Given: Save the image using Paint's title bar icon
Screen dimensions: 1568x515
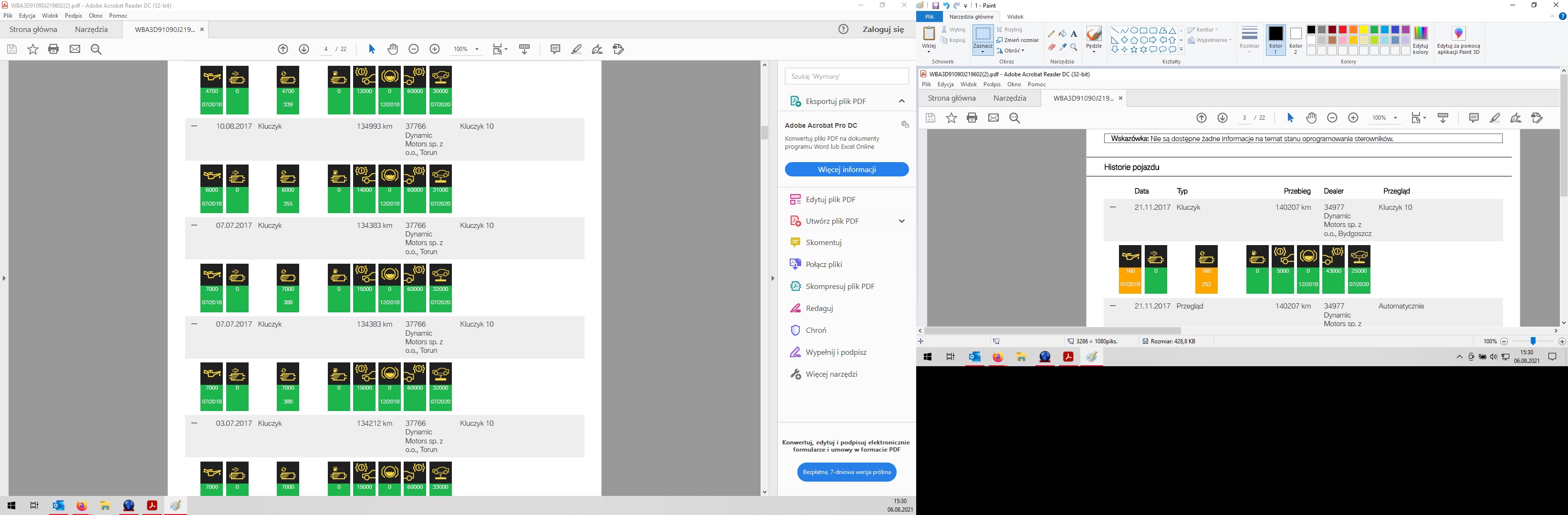Looking at the screenshot, I should click(x=936, y=5).
